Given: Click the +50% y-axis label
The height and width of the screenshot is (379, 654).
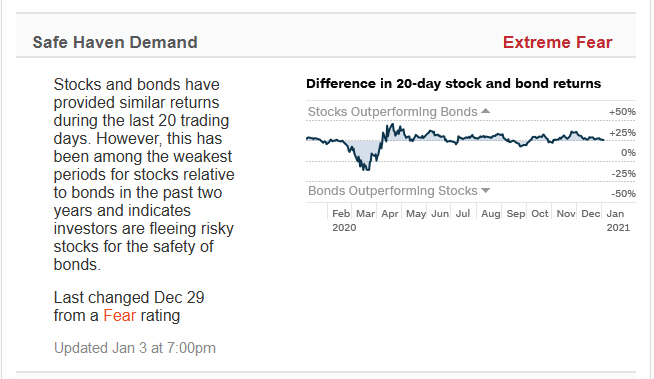Looking at the screenshot, I should tap(622, 112).
